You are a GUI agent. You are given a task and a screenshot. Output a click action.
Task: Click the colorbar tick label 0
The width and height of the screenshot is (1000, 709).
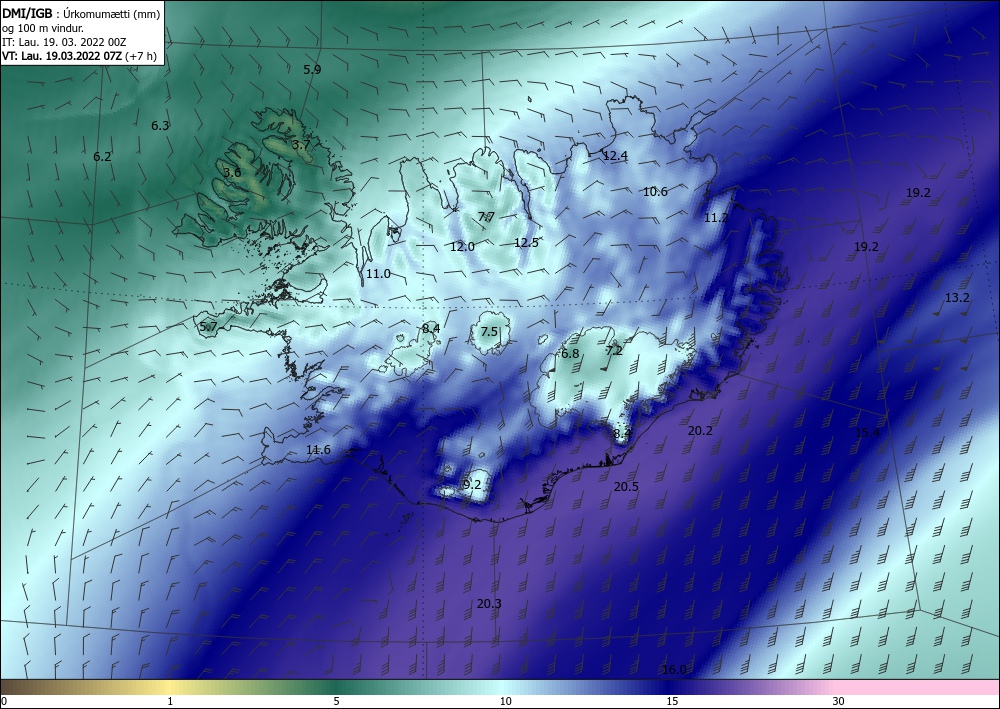(x=4, y=702)
